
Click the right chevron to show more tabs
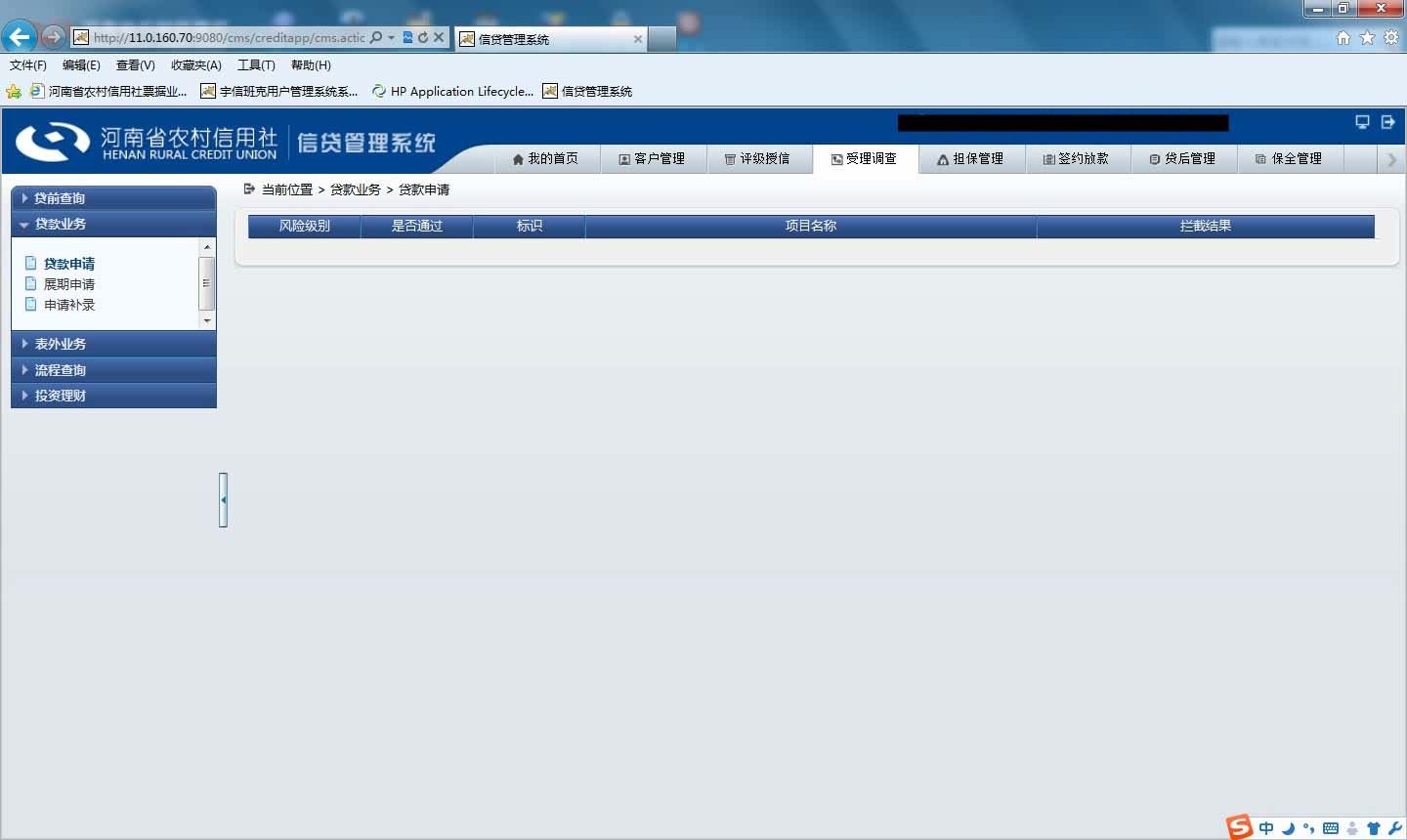[1392, 159]
